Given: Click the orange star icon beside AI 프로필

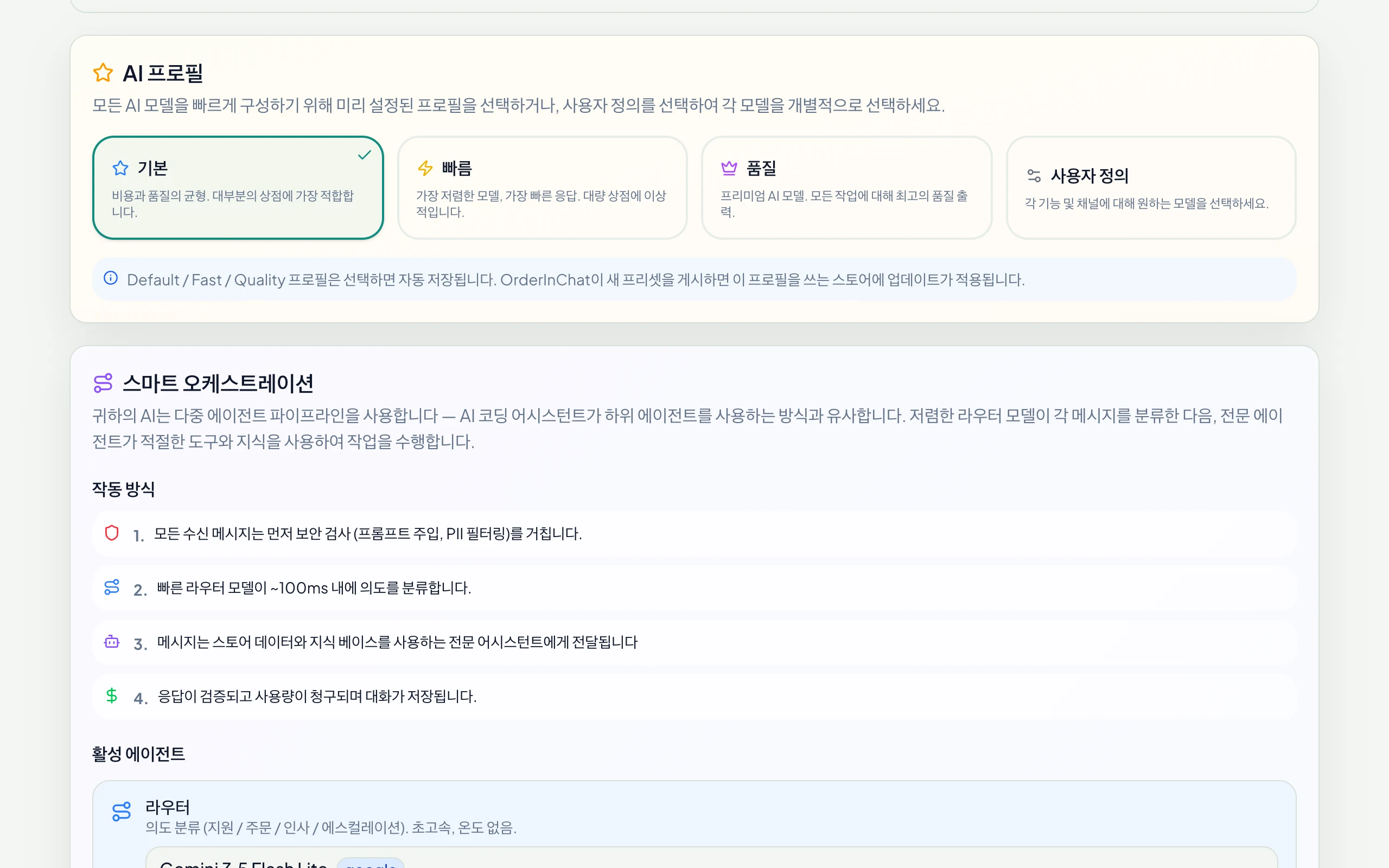Looking at the screenshot, I should coord(103,73).
